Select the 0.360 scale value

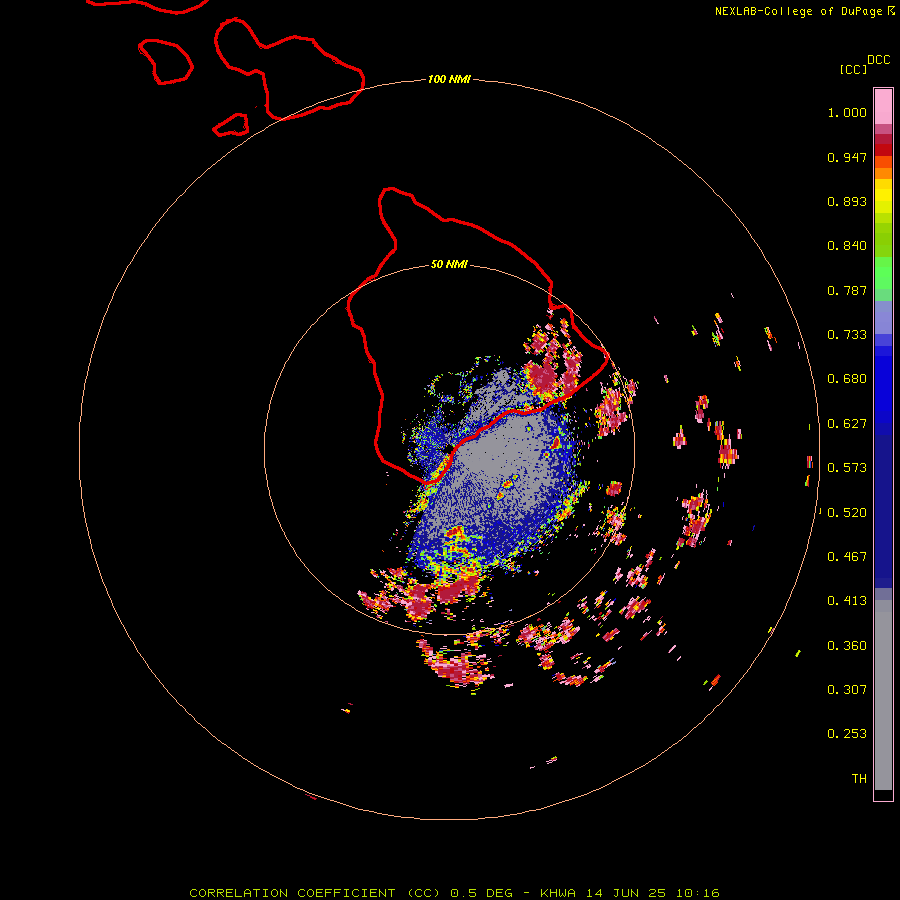847,646
